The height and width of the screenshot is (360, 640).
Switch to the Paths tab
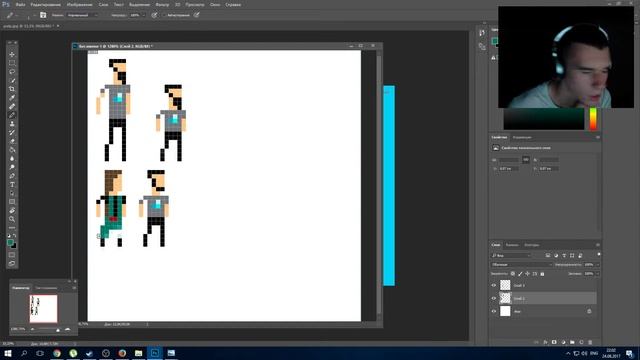tap(531, 245)
